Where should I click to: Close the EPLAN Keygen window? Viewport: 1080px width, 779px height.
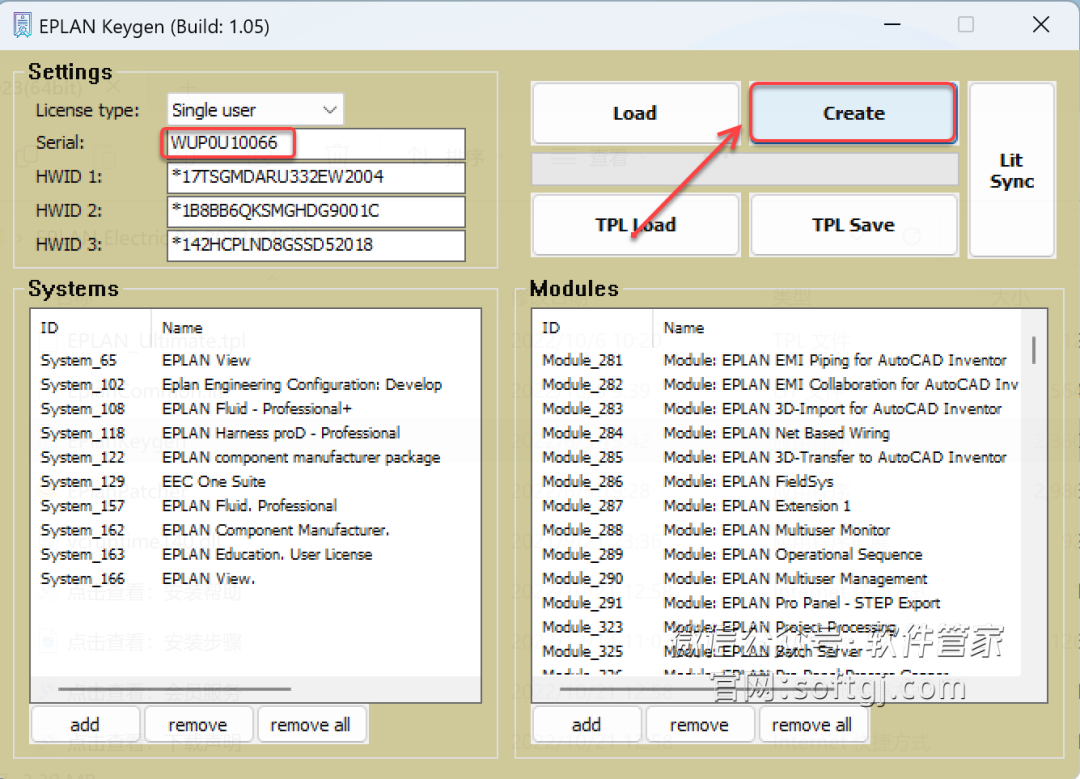pyautogui.click(x=1041, y=25)
